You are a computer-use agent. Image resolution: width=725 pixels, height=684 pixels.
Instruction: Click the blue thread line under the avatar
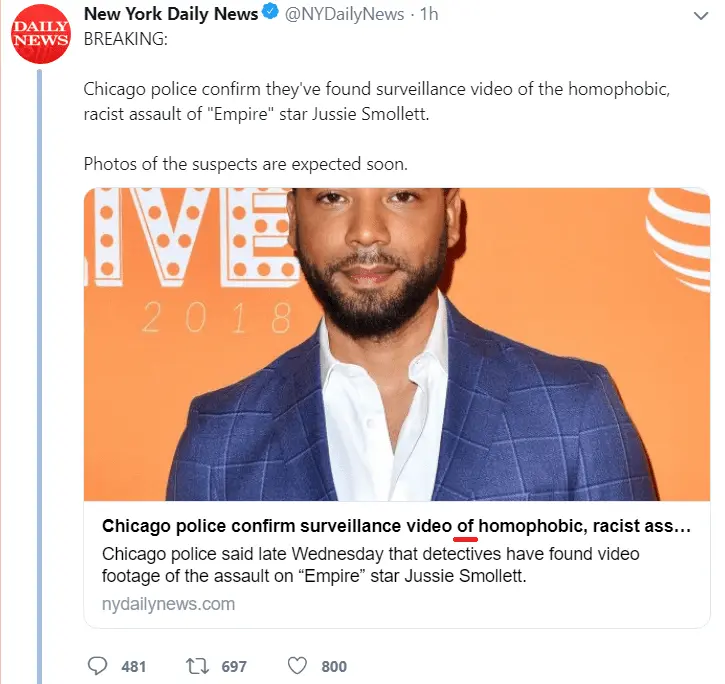coord(39,376)
